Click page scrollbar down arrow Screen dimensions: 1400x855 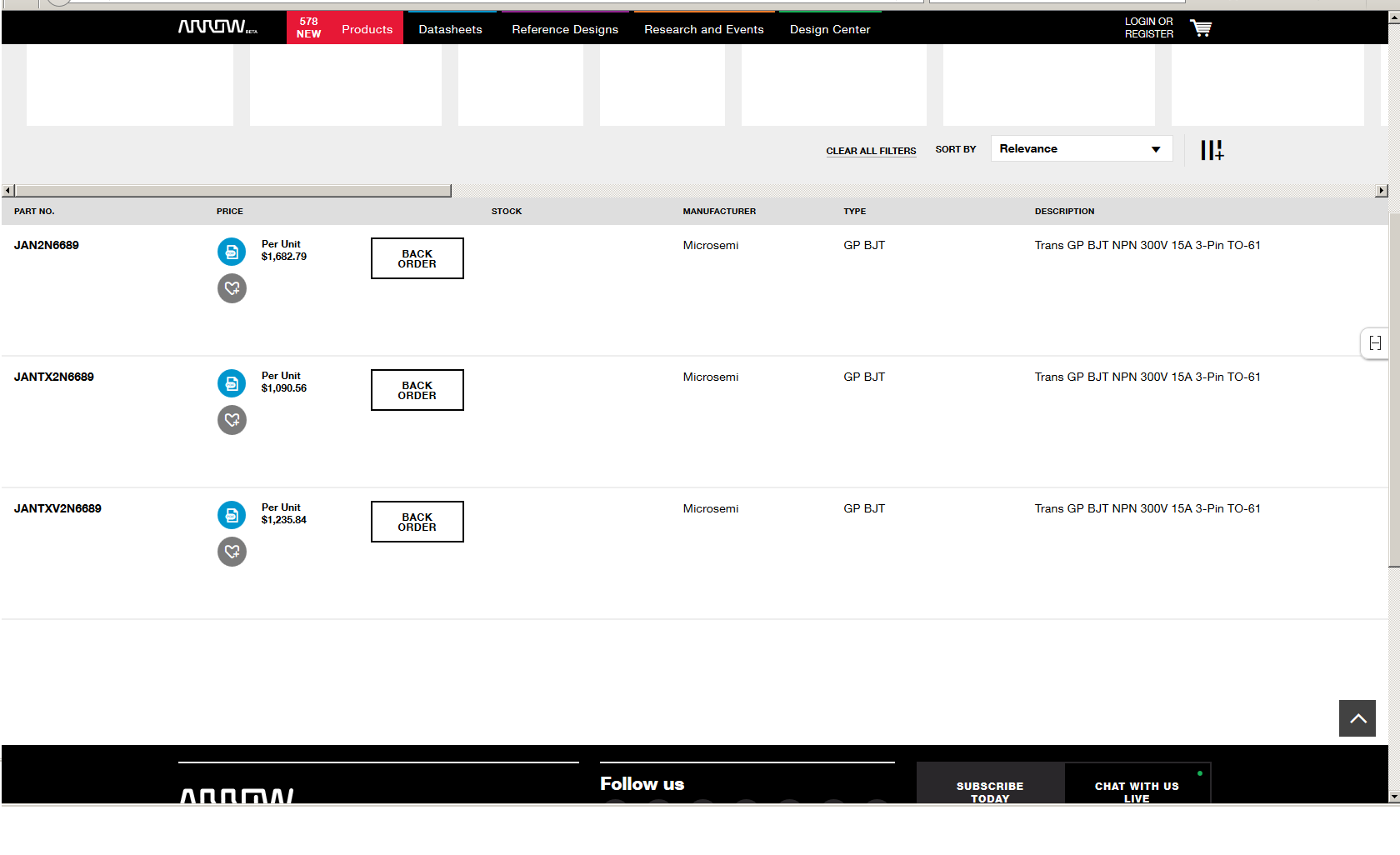(1394, 797)
